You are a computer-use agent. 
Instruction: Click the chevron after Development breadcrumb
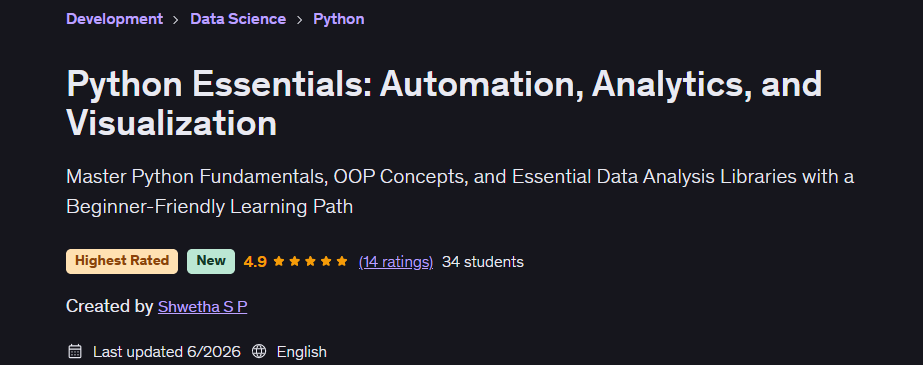(176, 19)
